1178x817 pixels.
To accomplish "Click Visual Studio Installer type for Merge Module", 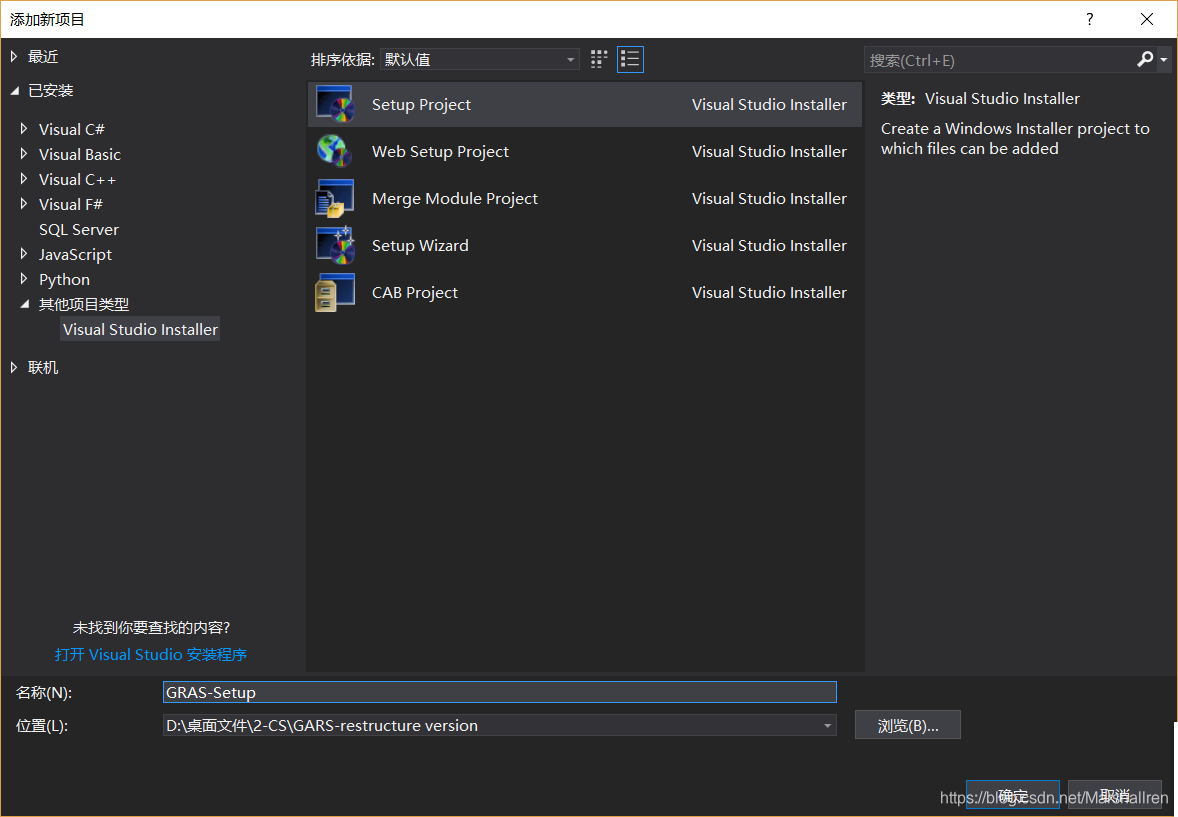I will tap(769, 198).
